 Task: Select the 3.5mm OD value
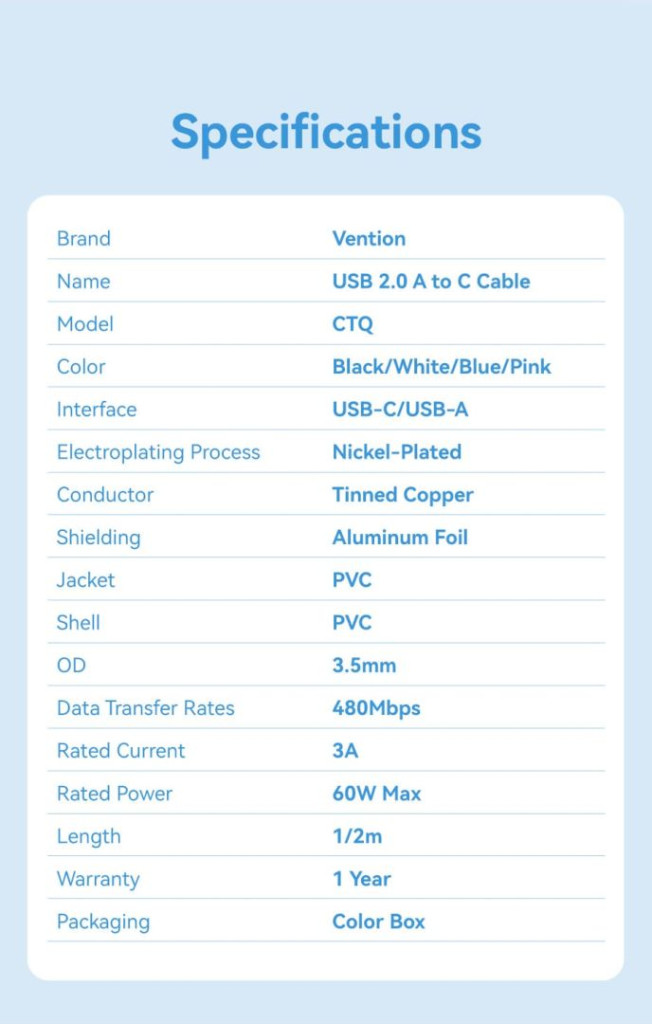[364, 666]
